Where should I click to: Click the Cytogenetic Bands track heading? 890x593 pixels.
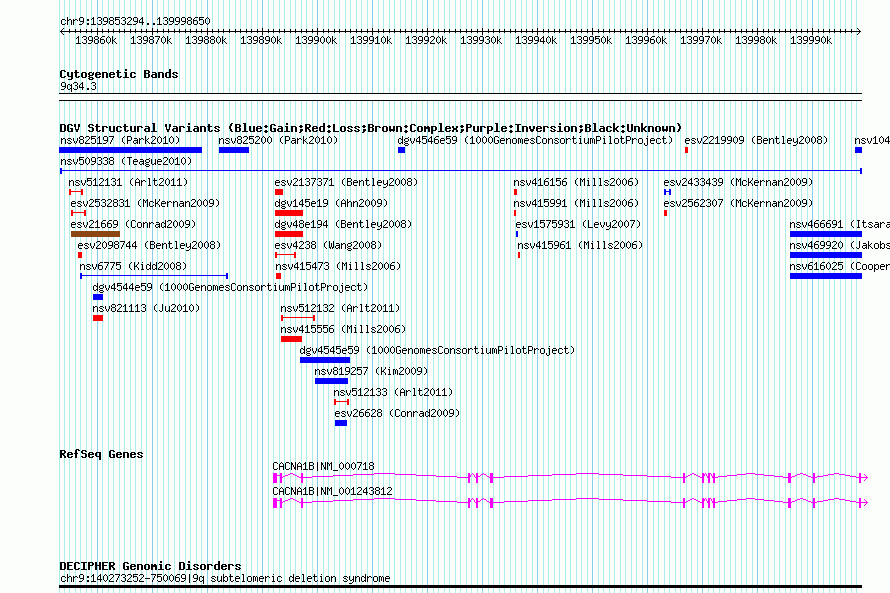coord(119,74)
